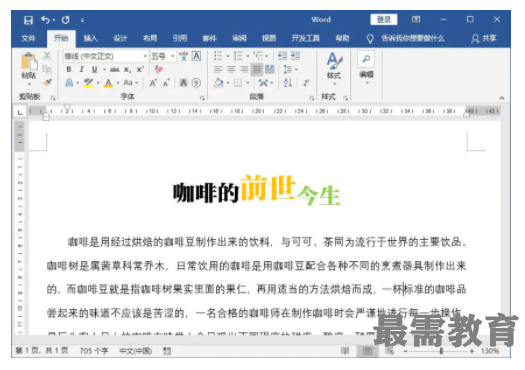The height and width of the screenshot is (370, 525).
Task: Activate the Format Painter brush
Action: 47,82
